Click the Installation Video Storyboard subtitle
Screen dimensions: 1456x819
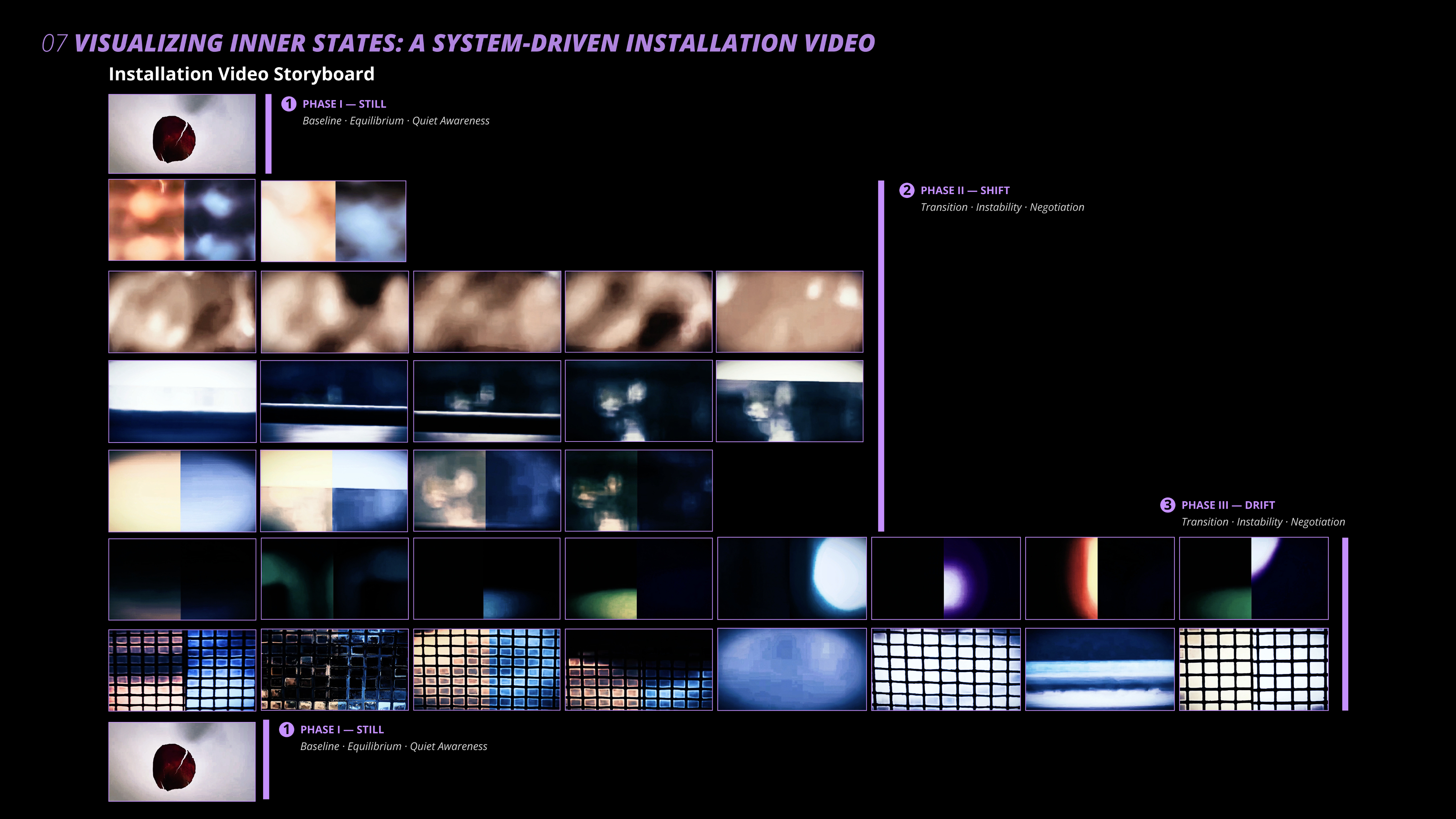pos(241,74)
